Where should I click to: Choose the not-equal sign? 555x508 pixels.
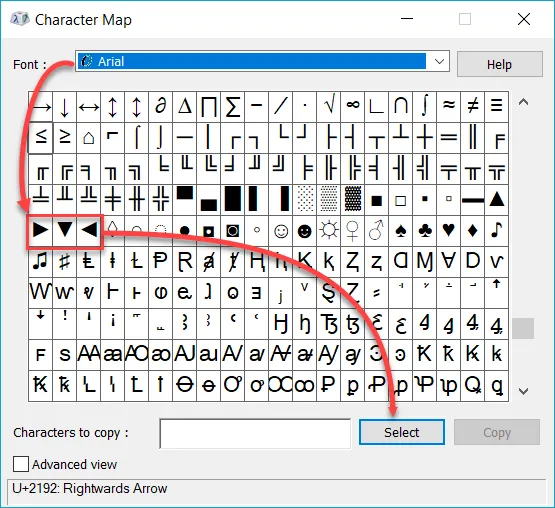point(473,107)
